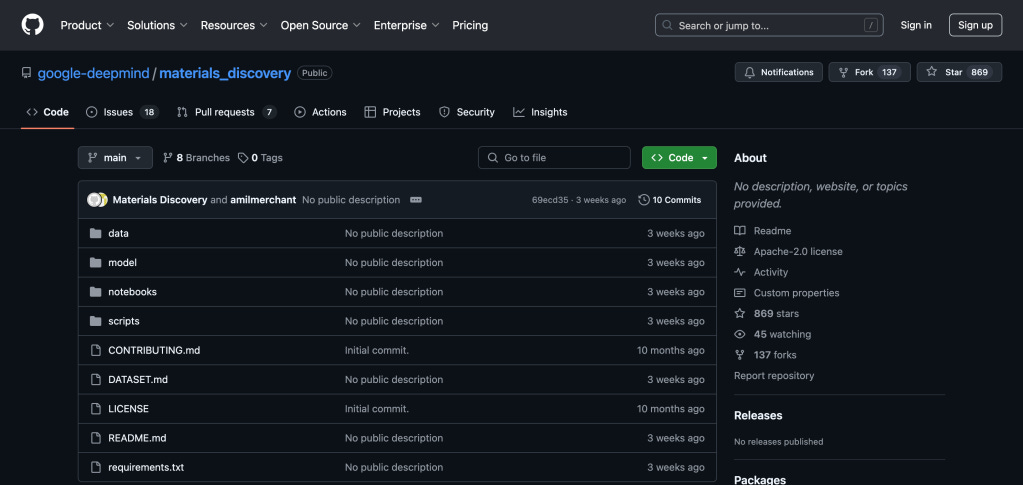
Task: Switch to the Issues tab
Action: point(123,112)
